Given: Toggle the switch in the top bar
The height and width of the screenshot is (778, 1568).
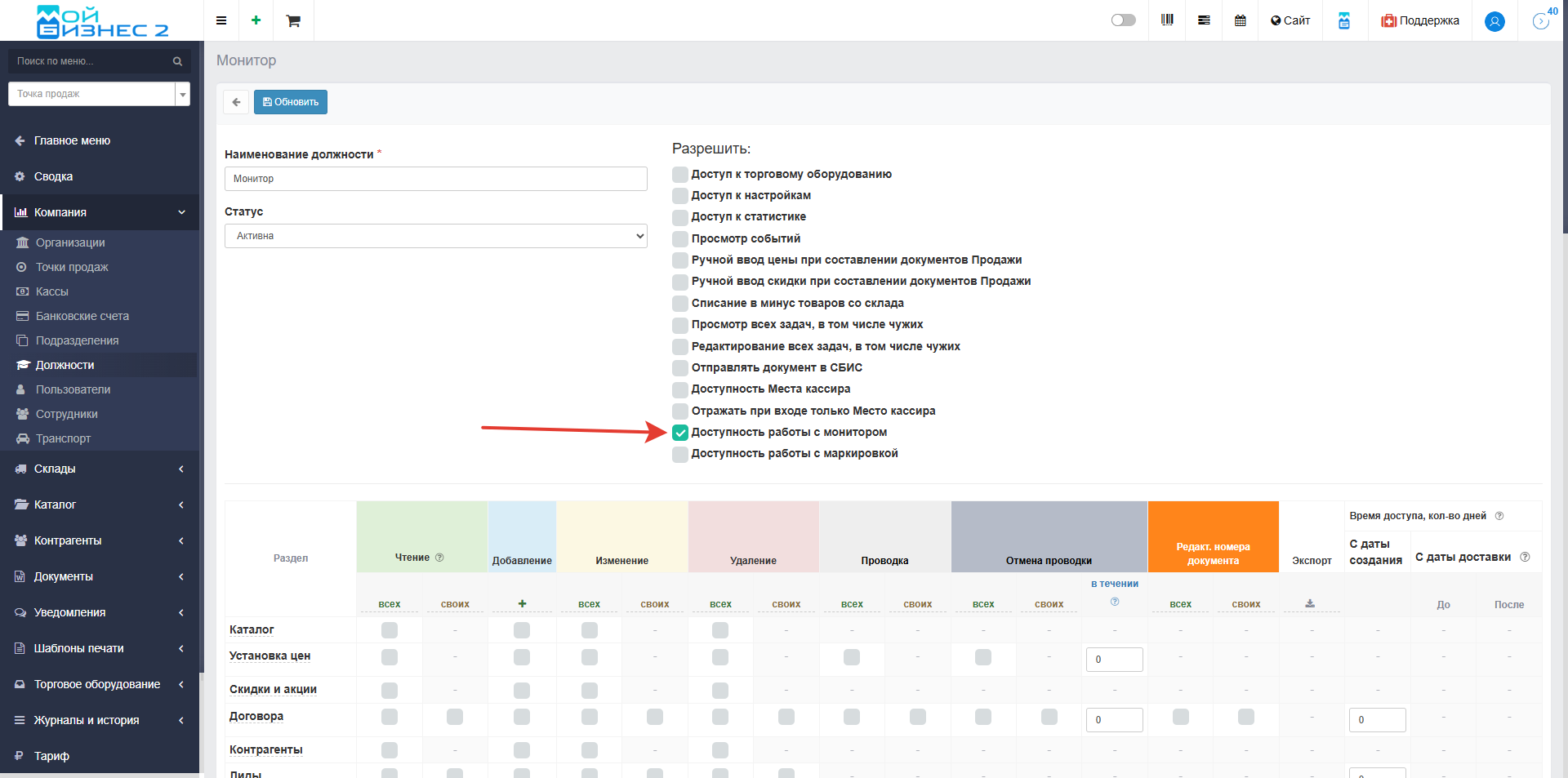Looking at the screenshot, I should pos(1123,20).
